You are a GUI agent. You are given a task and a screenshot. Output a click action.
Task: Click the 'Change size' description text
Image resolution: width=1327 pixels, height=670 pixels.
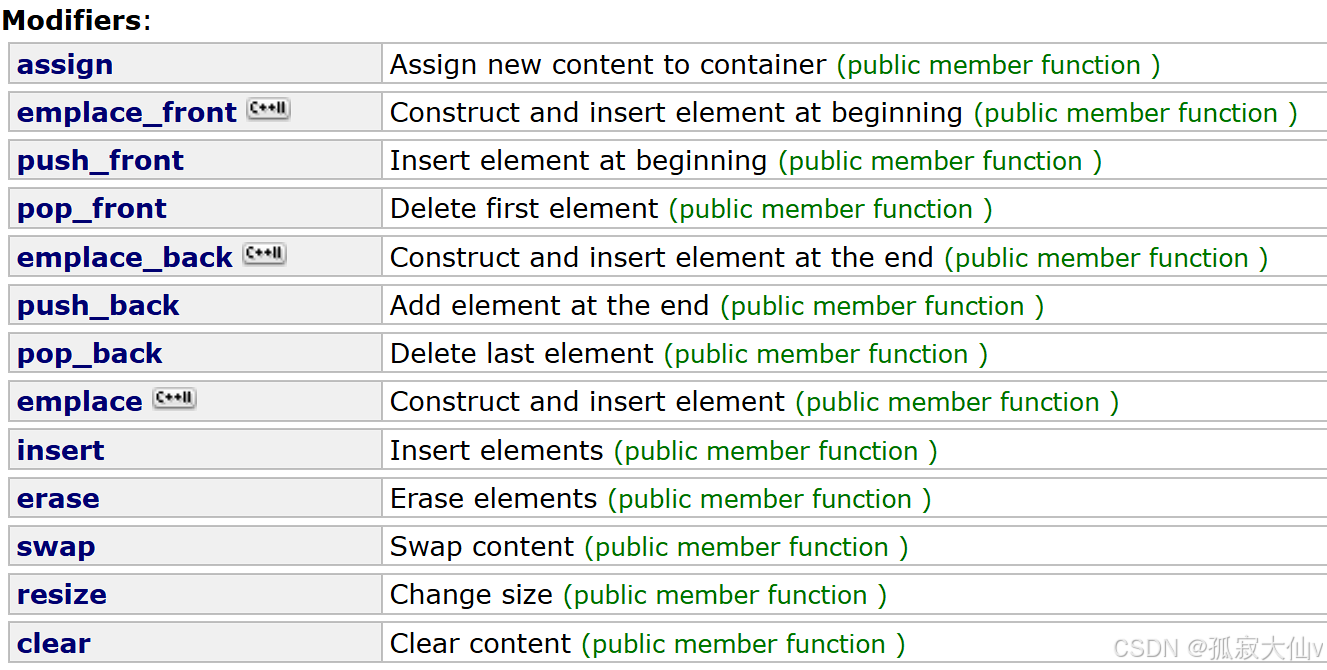pyautogui.click(x=471, y=595)
